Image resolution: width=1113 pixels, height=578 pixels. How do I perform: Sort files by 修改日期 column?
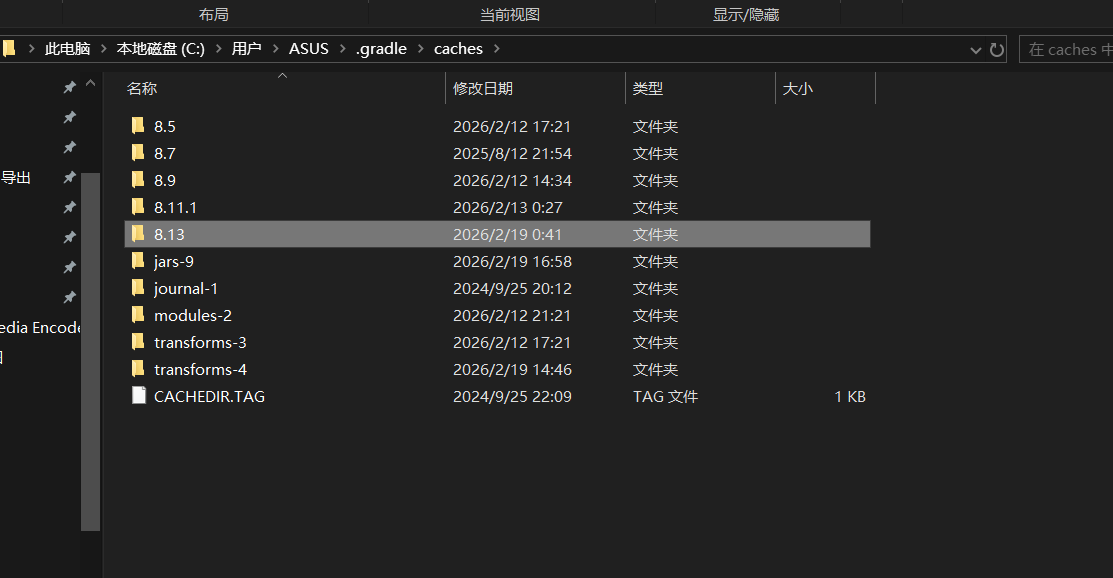[x=483, y=88]
